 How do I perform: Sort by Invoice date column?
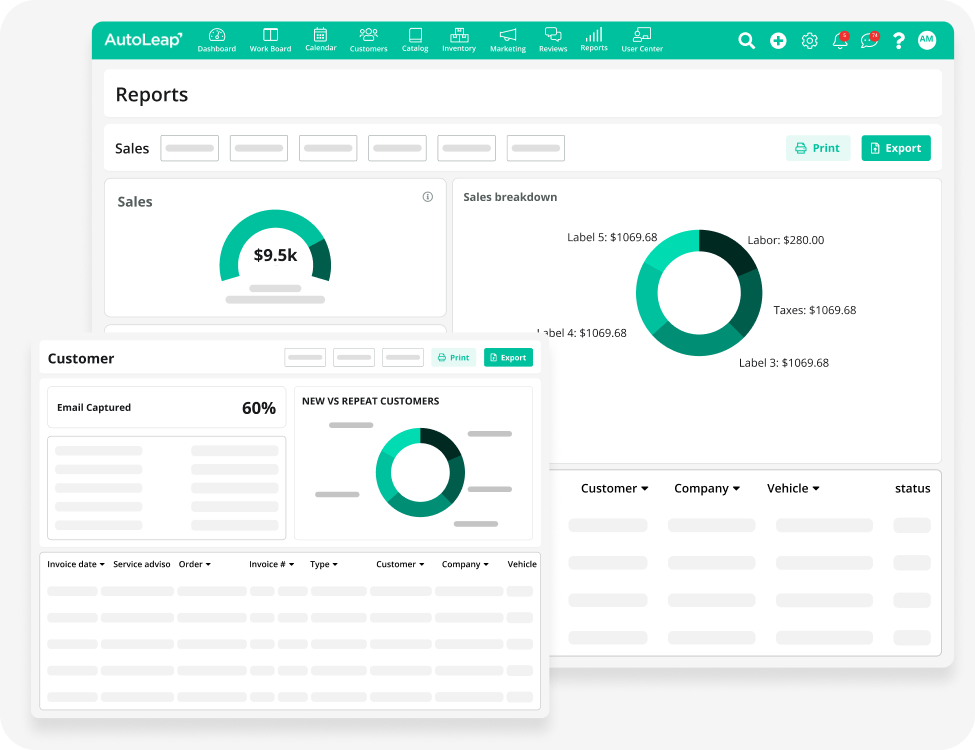click(76, 564)
